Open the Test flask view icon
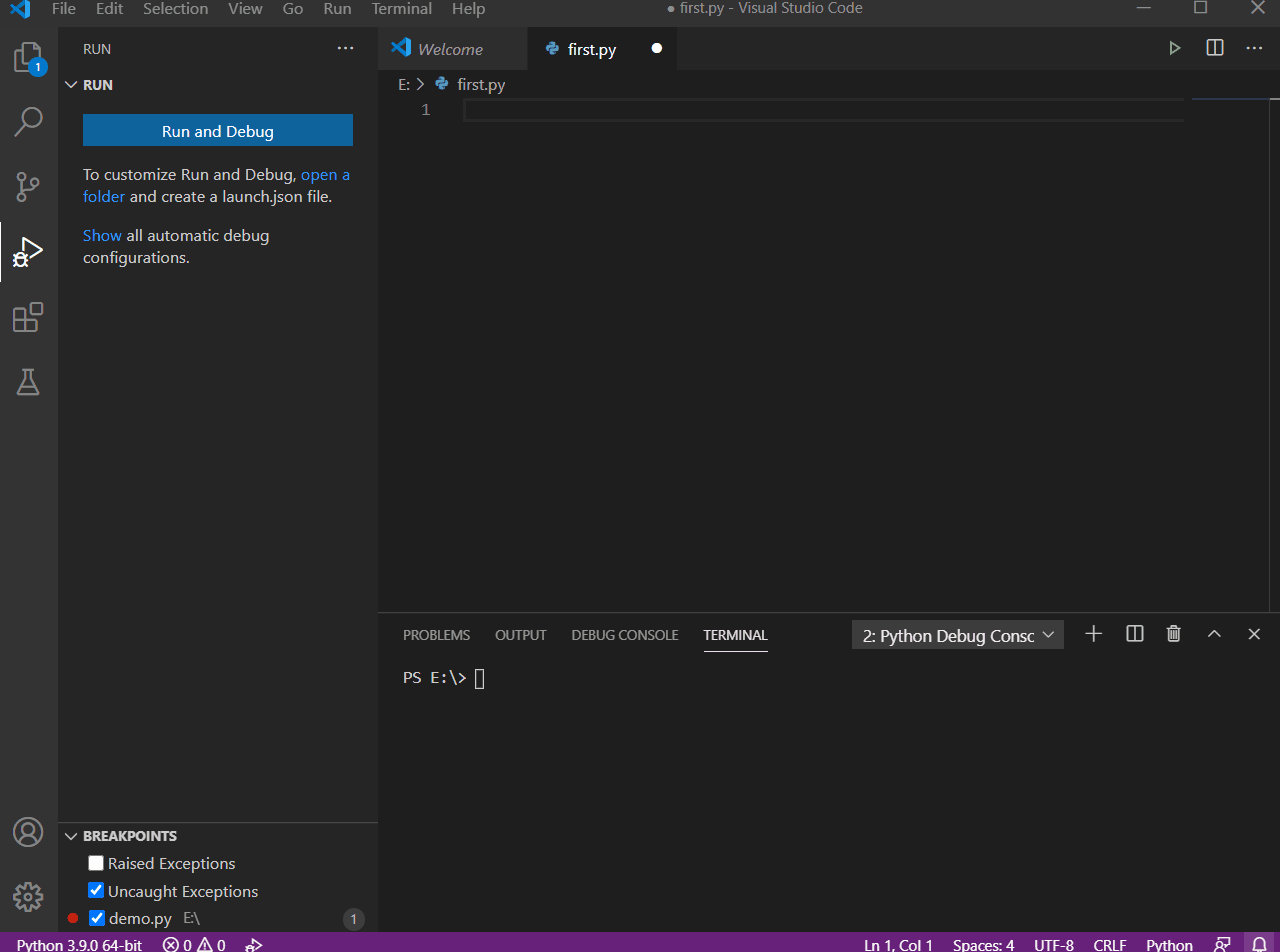 click(x=28, y=381)
